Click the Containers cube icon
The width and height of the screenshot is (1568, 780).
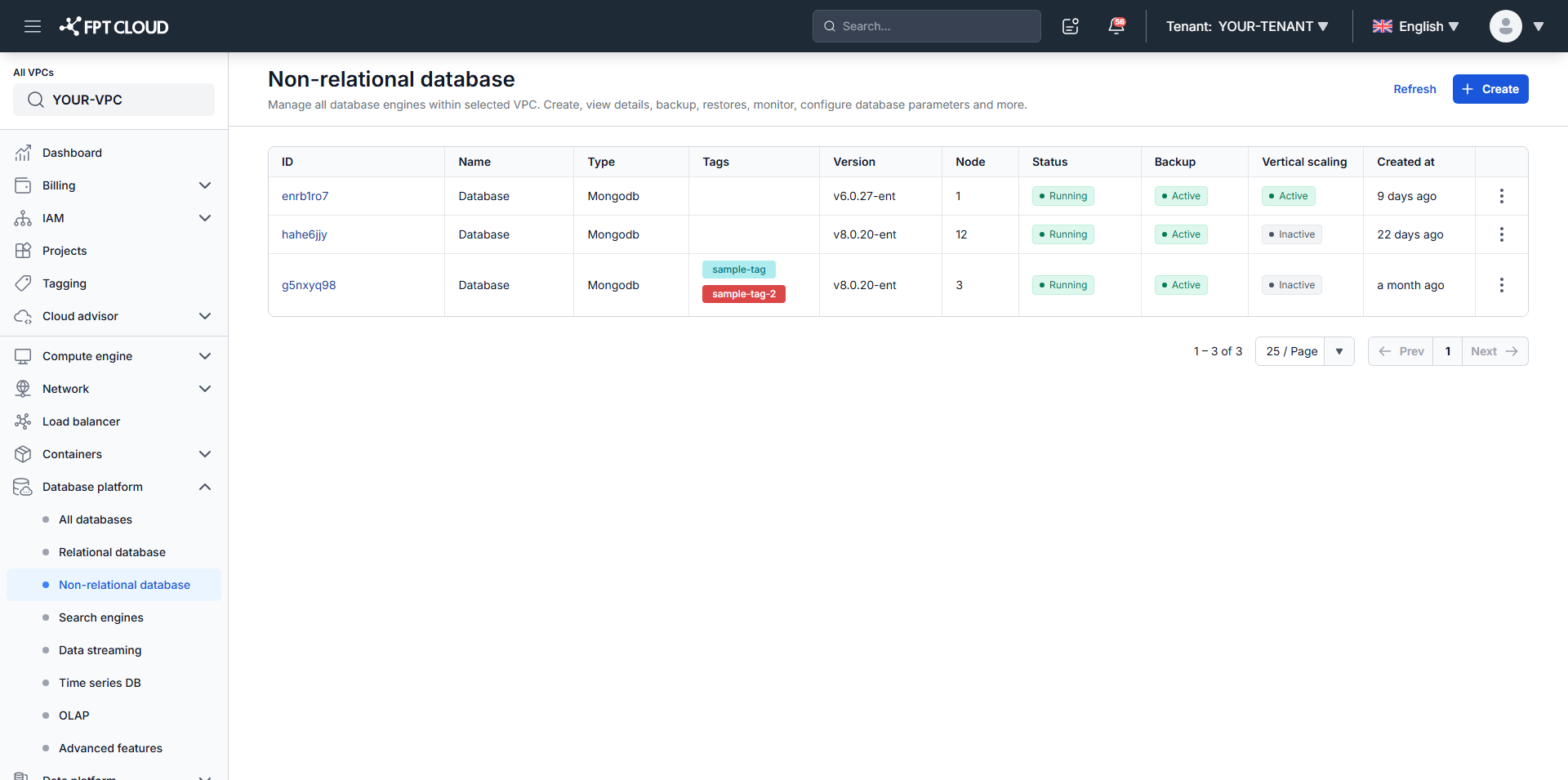[x=23, y=454]
